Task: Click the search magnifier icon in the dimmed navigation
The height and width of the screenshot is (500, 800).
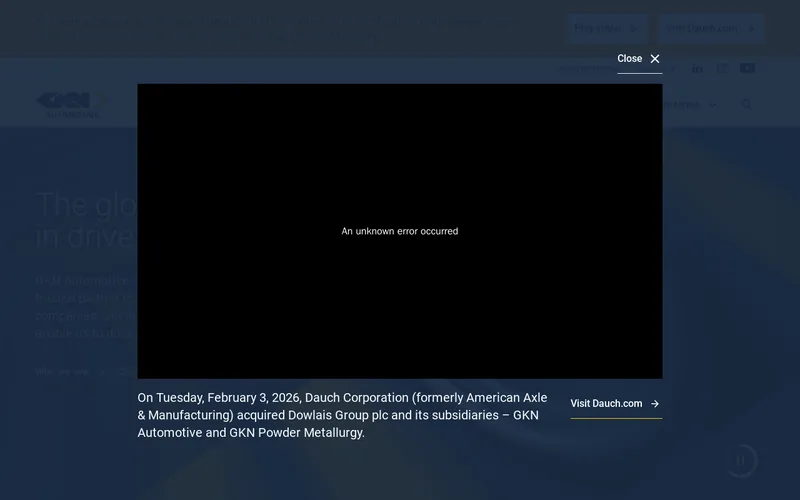Action: click(746, 104)
